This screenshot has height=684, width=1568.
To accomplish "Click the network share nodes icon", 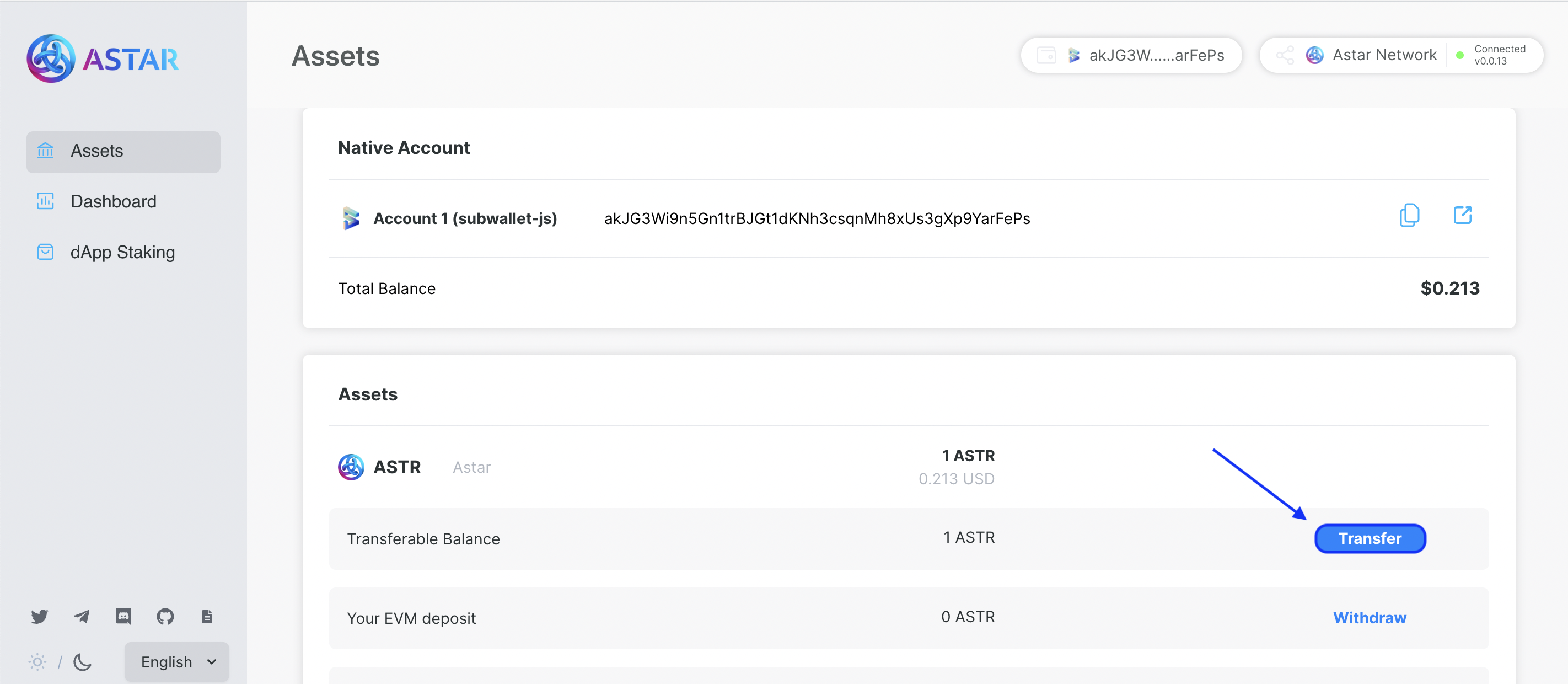I will 1285,55.
